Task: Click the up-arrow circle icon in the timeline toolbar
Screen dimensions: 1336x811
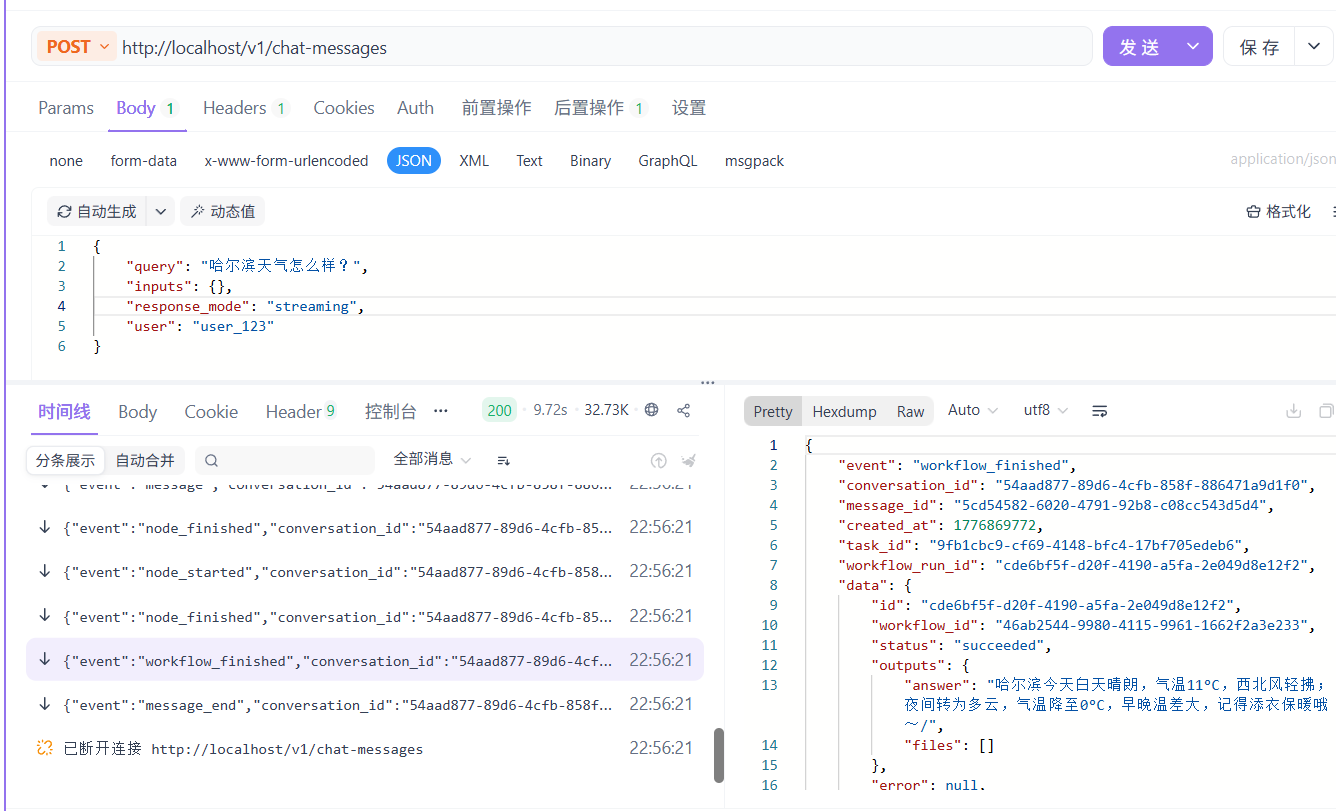Action: click(x=658, y=461)
